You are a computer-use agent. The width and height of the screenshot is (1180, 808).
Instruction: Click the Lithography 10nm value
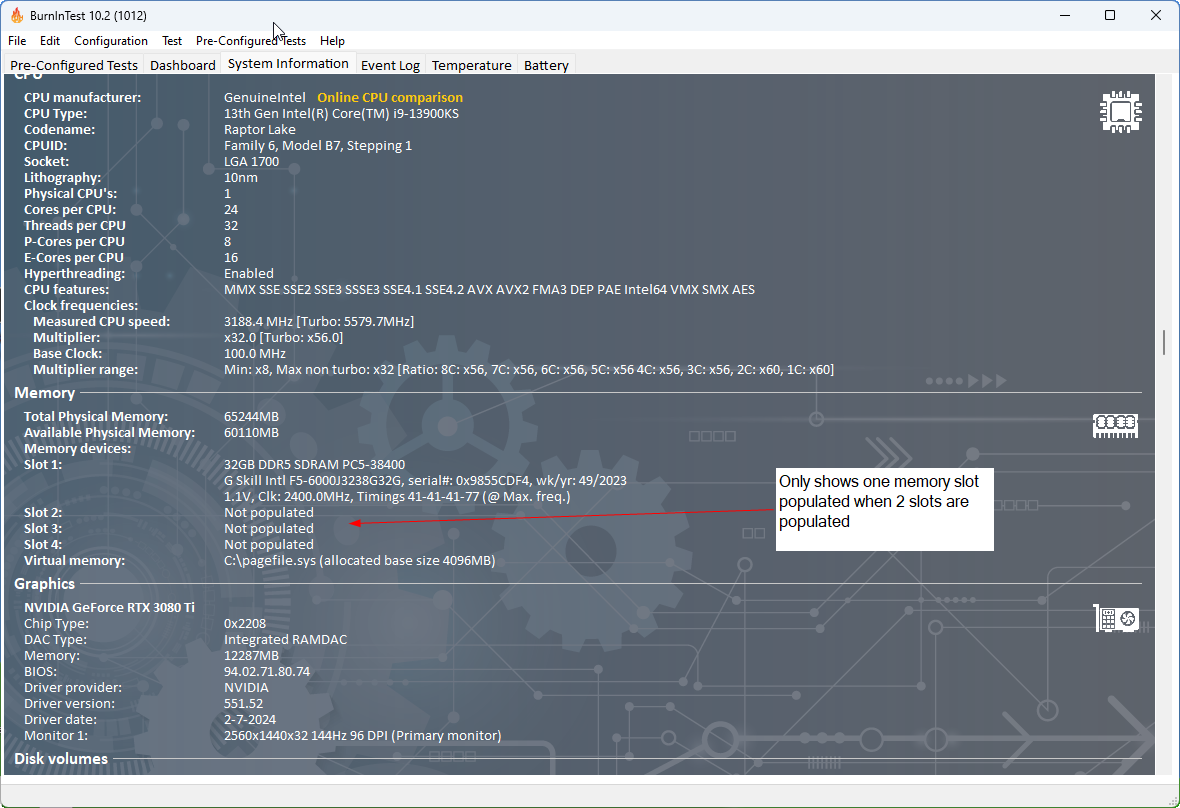coord(241,178)
